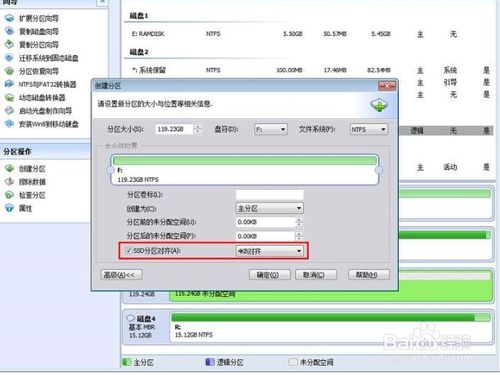Click the 分区卷标 label input field

[270, 194]
